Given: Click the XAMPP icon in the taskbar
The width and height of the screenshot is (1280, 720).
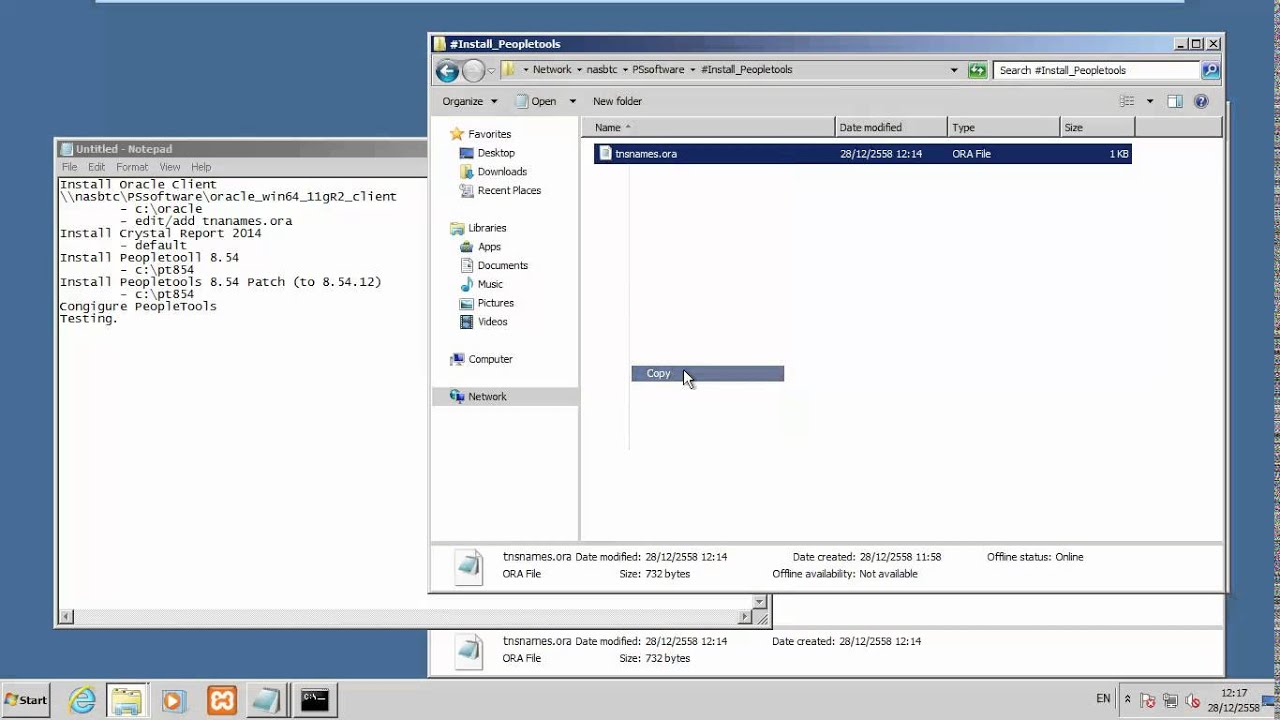Looking at the screenshot, I should (221, 701).
